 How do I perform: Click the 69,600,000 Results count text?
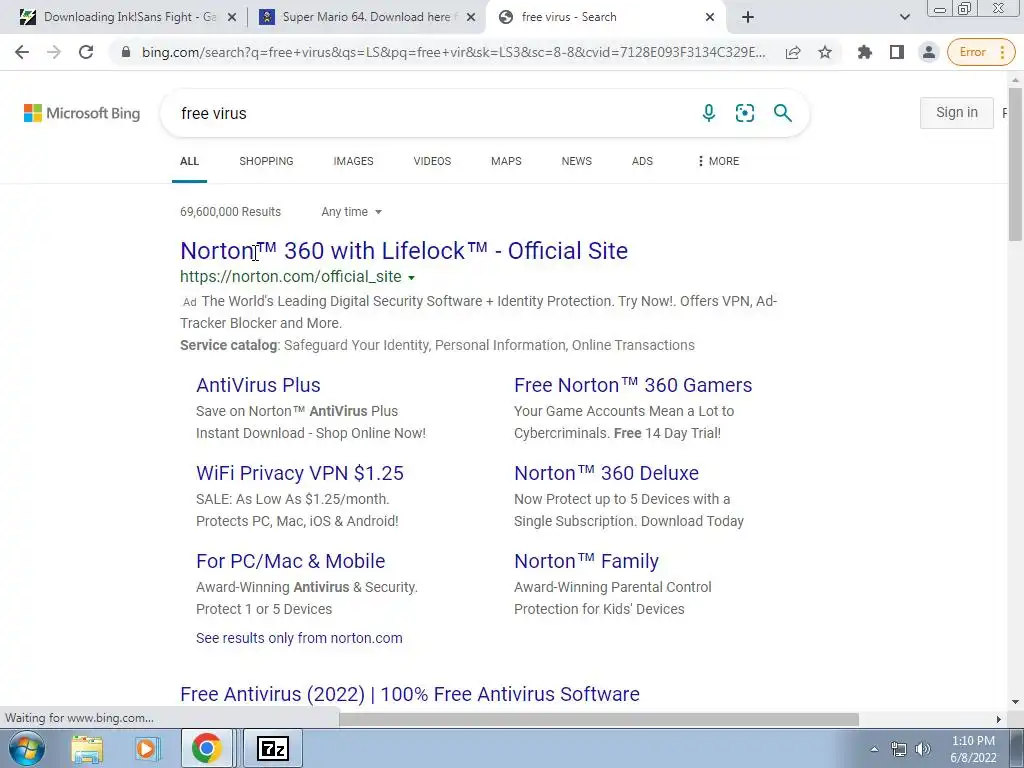tap(231, 212)
